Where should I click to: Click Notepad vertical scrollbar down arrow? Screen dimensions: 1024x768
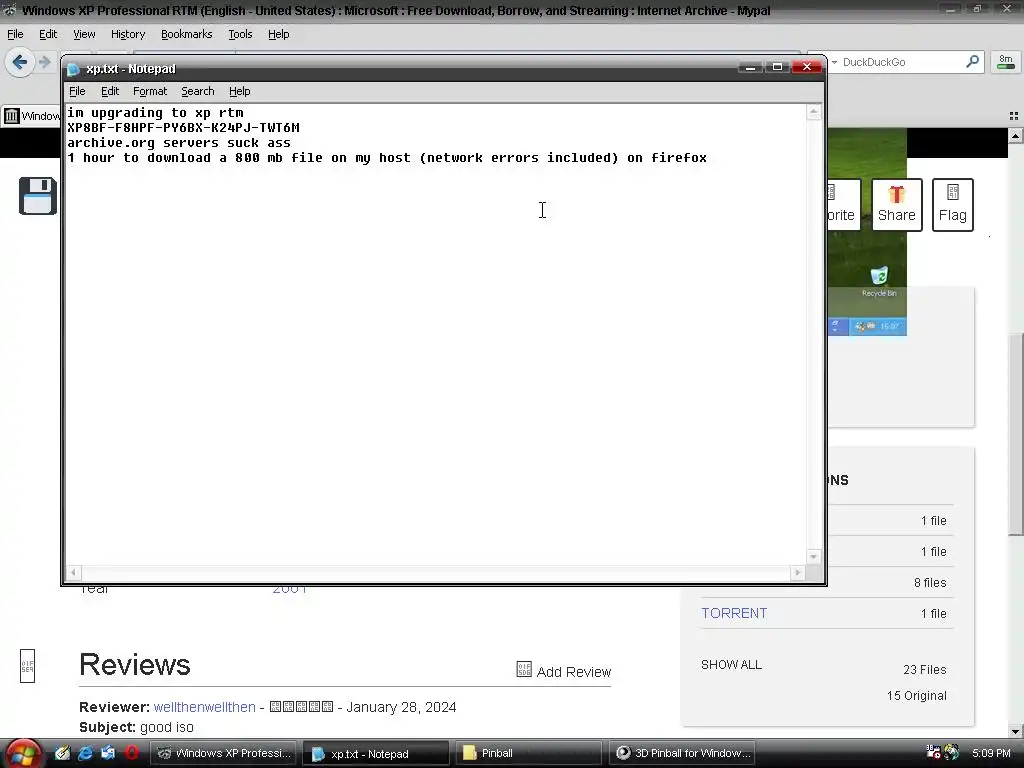[814, 557]
